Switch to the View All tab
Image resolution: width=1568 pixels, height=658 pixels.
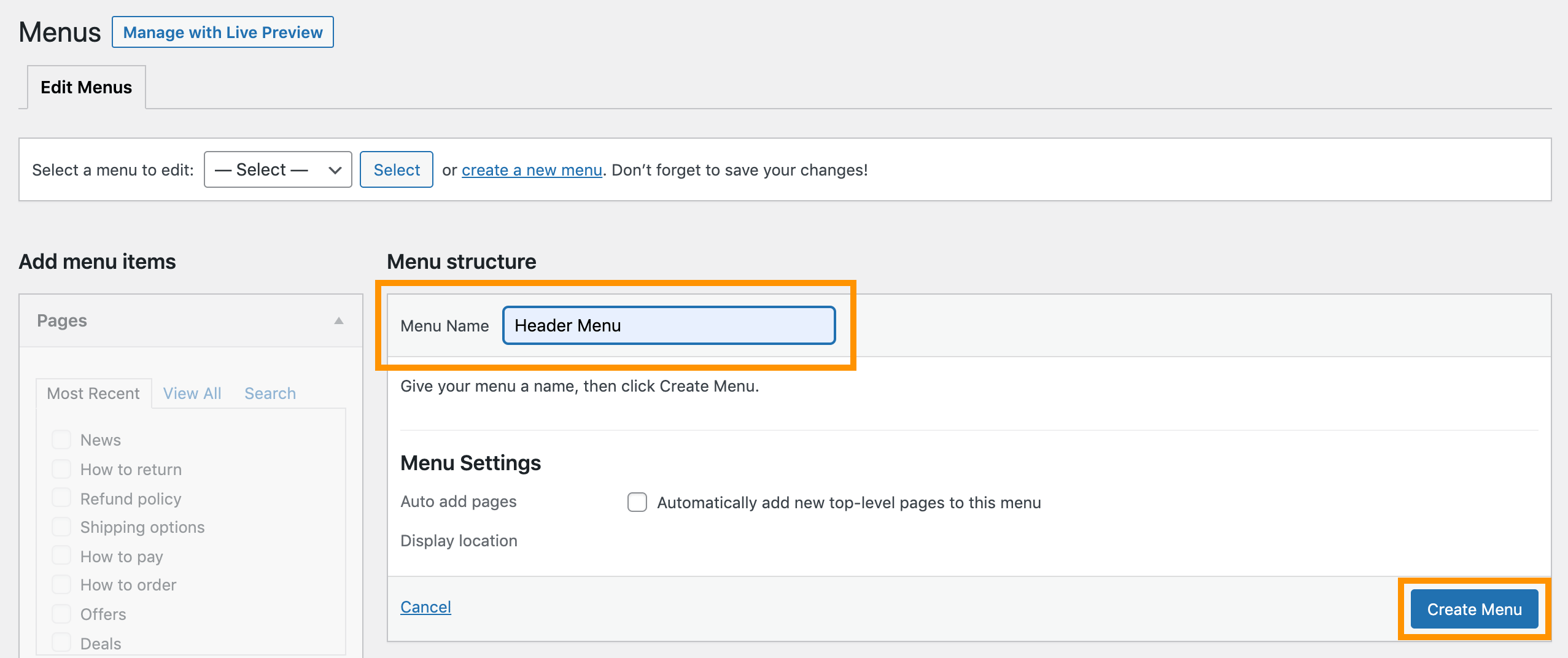(192, 393)
